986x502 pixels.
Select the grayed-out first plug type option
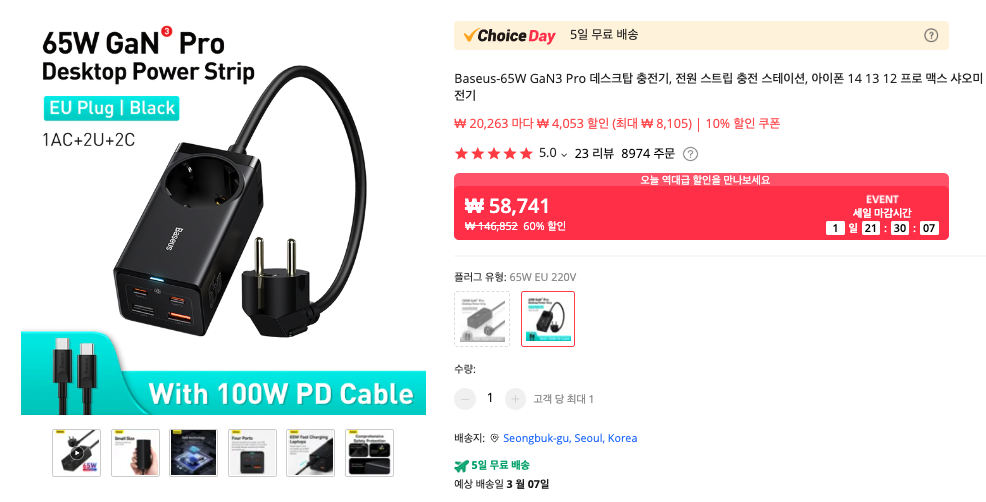(482, 319)
